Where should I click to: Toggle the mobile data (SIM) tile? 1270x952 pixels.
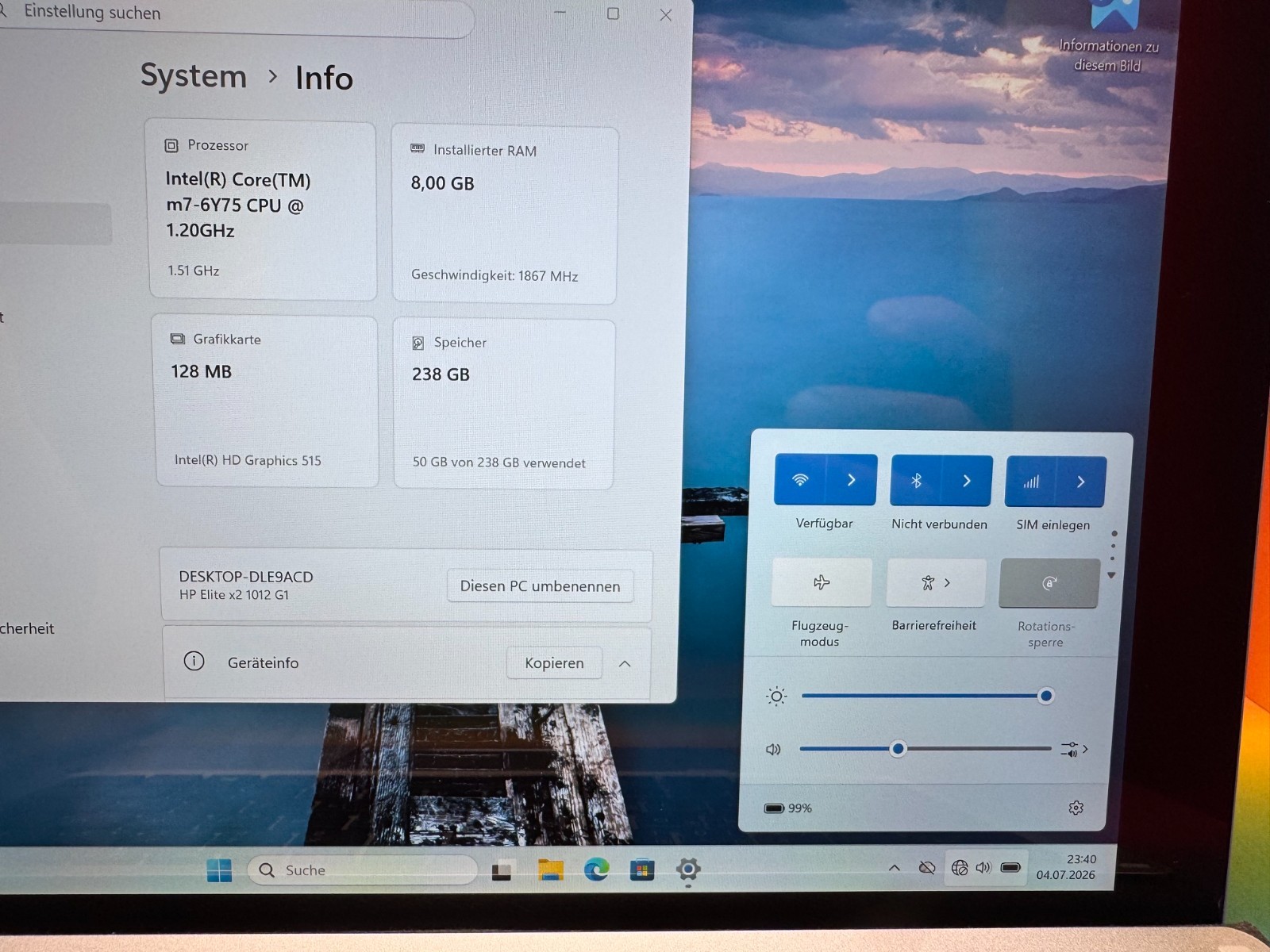coord(1030,482)
